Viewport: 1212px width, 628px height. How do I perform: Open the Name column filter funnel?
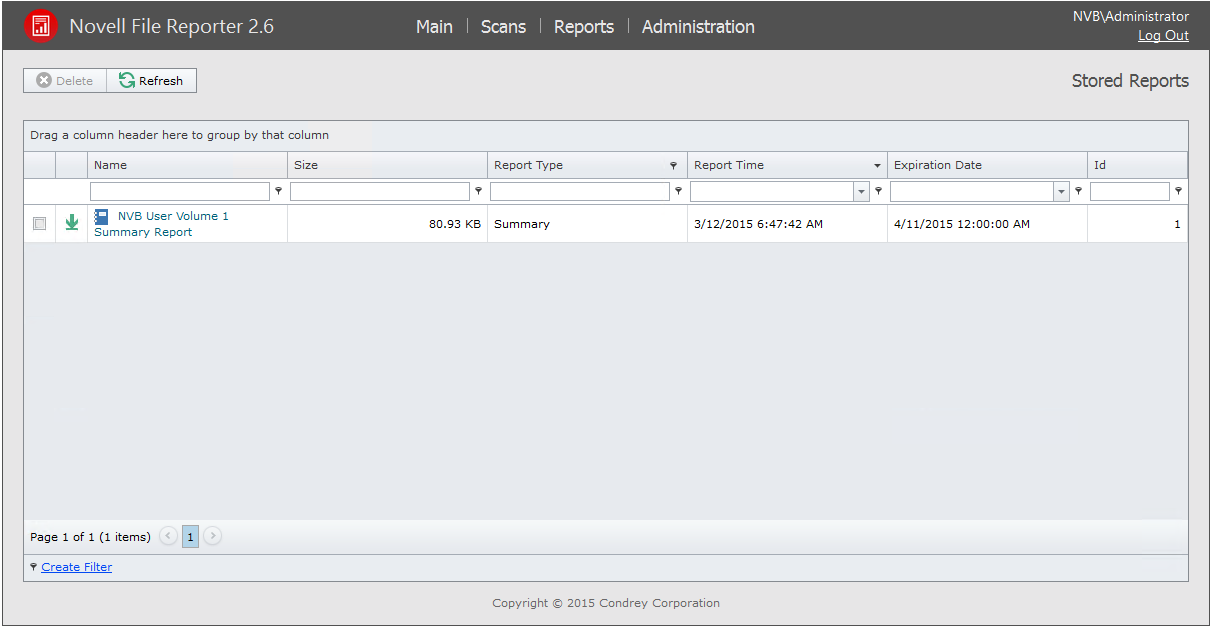tap(279, 190)
